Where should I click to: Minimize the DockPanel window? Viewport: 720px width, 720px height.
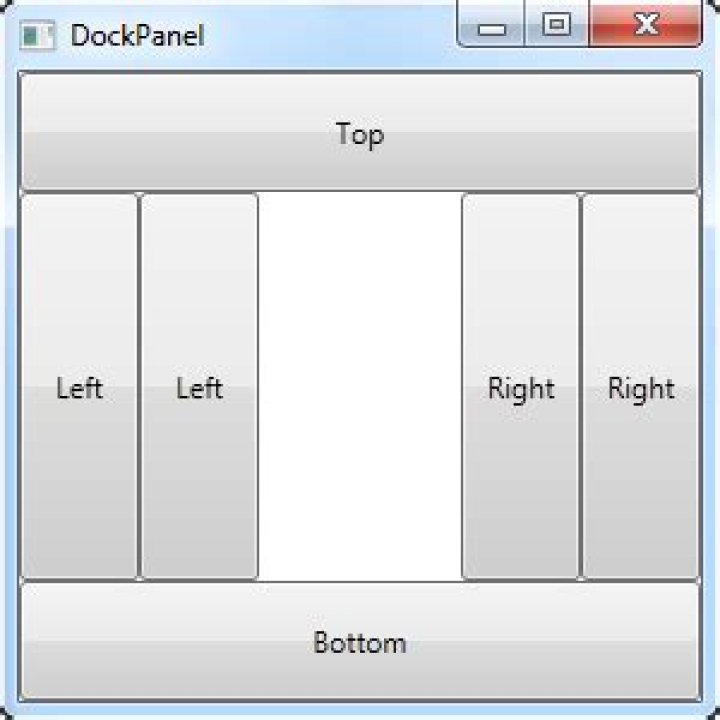[x=491, y=25]
